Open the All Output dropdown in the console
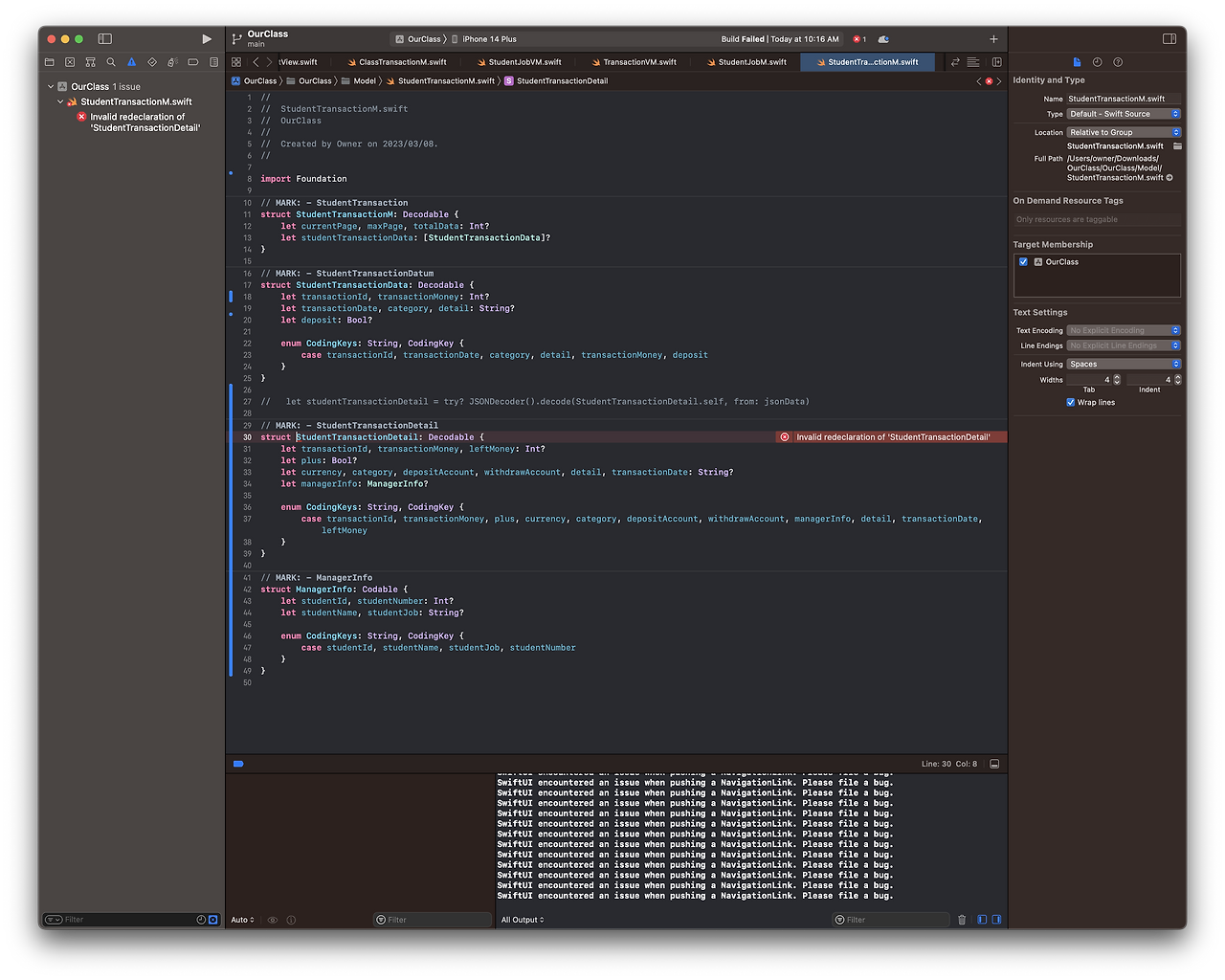 point(522,919)
